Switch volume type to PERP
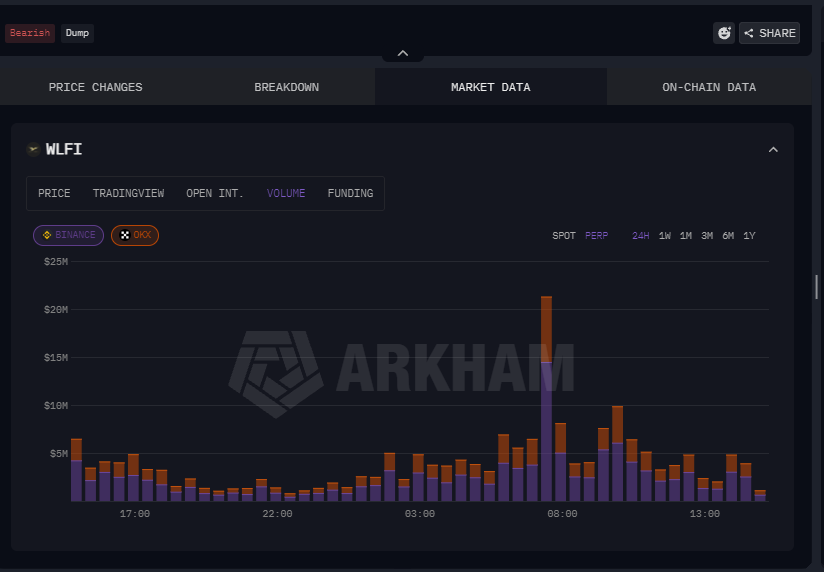The width and height of the screenshot is (824, 572). click(596, 236)
